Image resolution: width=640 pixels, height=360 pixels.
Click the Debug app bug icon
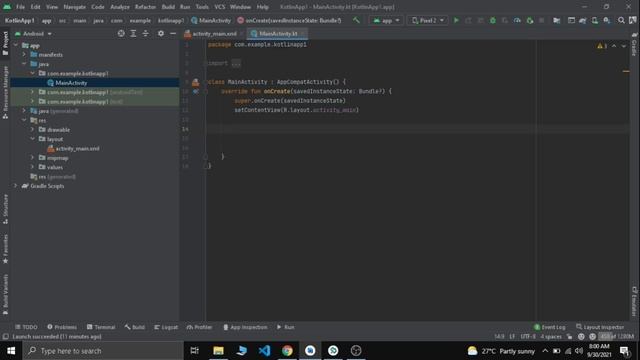click(x=493, y=20)
